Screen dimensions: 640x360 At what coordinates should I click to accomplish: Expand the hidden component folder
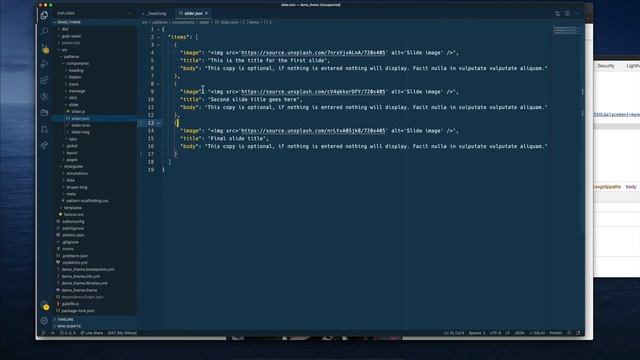(x=75, y=77)
